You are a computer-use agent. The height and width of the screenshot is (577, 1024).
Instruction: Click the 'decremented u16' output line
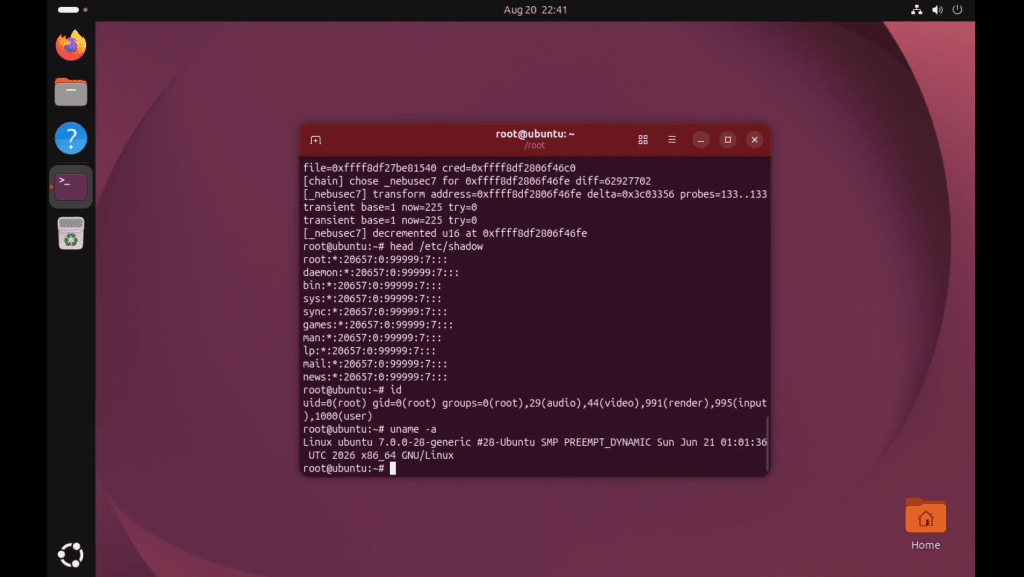445,233
